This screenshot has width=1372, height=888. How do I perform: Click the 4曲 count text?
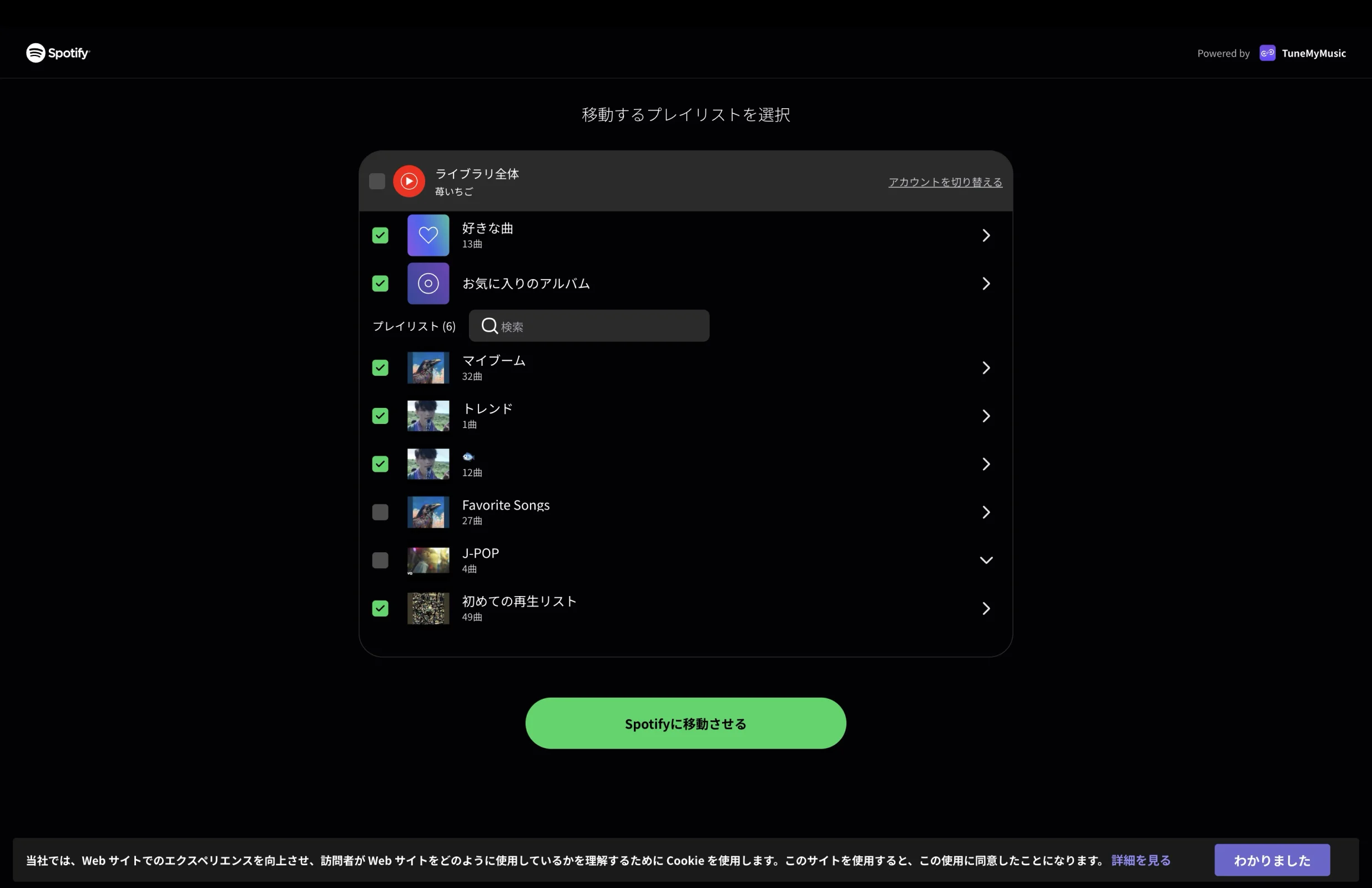coord(469,569)
